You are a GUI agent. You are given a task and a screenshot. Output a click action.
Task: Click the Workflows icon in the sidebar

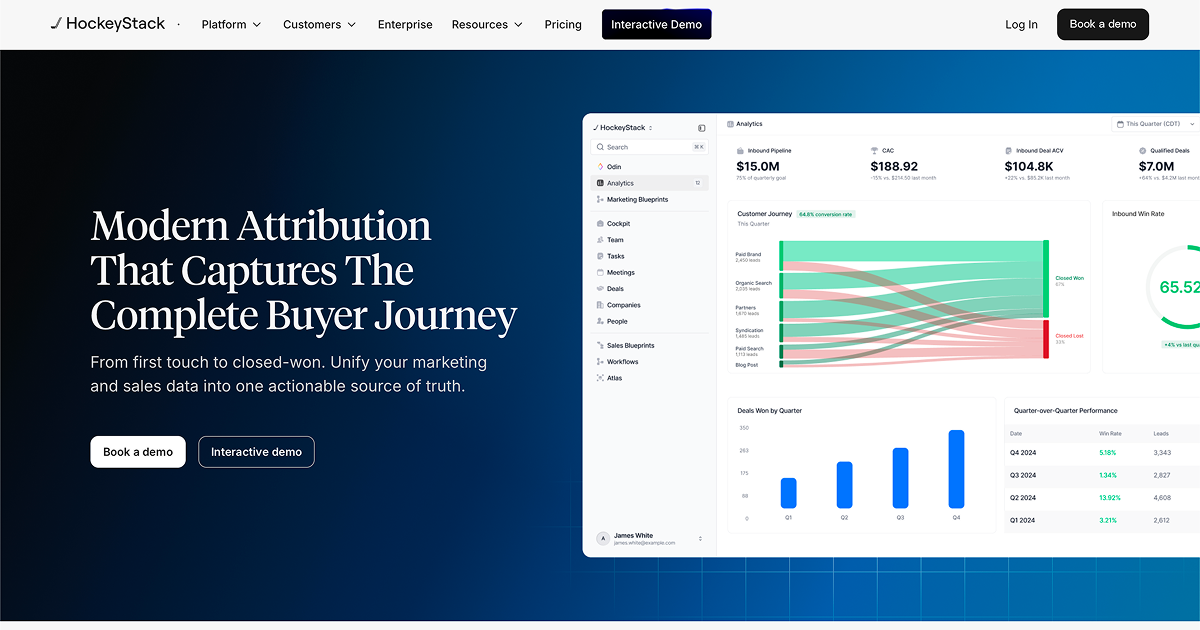600,362
